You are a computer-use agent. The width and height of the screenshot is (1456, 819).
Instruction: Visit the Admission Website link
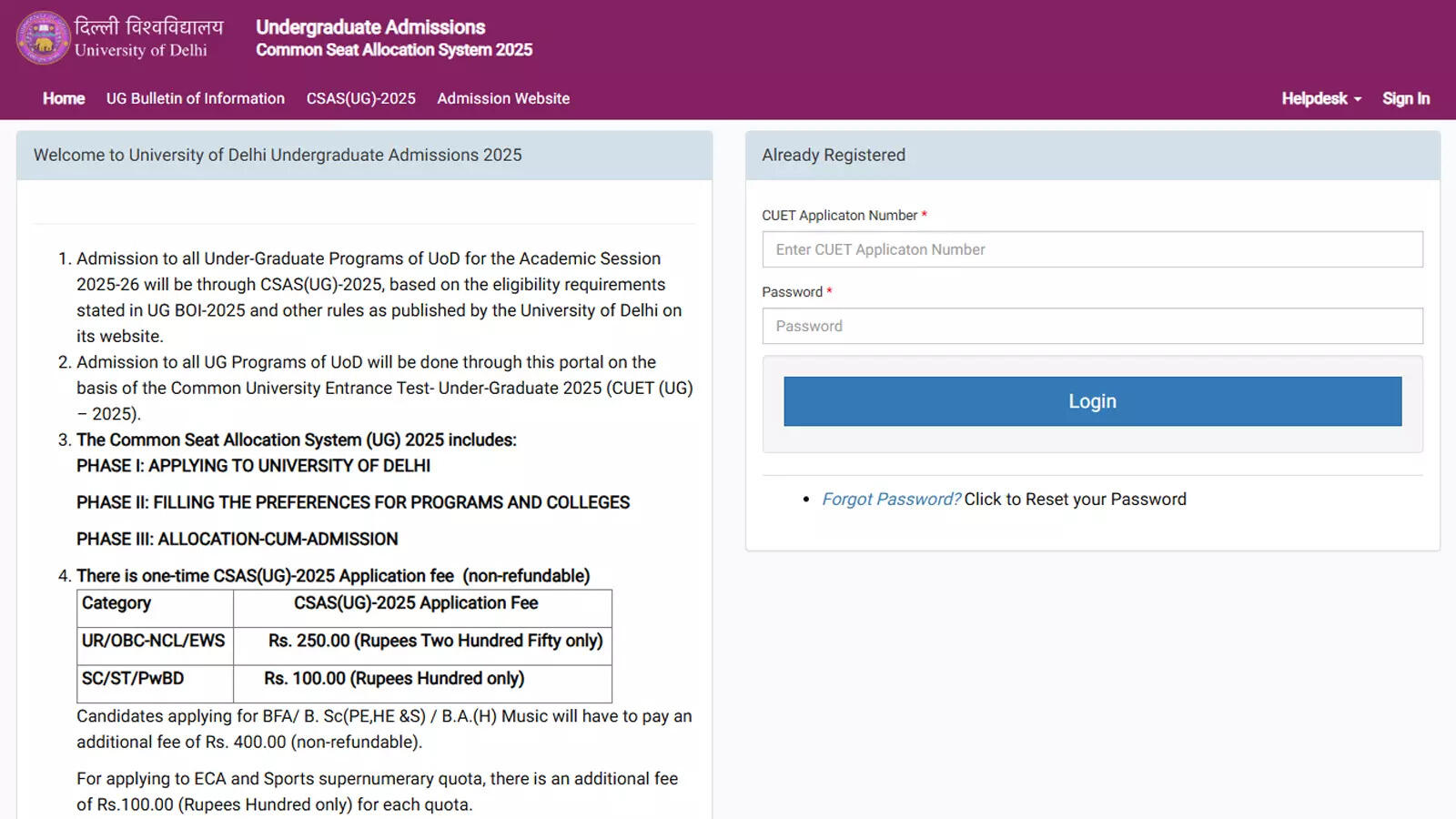pyautogui.click(x=503, y=98)
